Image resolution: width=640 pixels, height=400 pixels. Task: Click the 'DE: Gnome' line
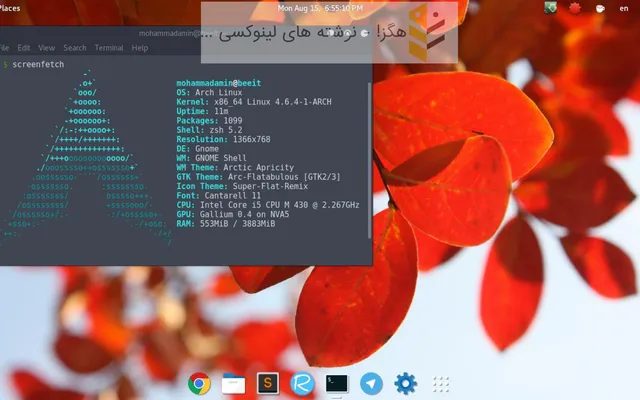point(198,149)
